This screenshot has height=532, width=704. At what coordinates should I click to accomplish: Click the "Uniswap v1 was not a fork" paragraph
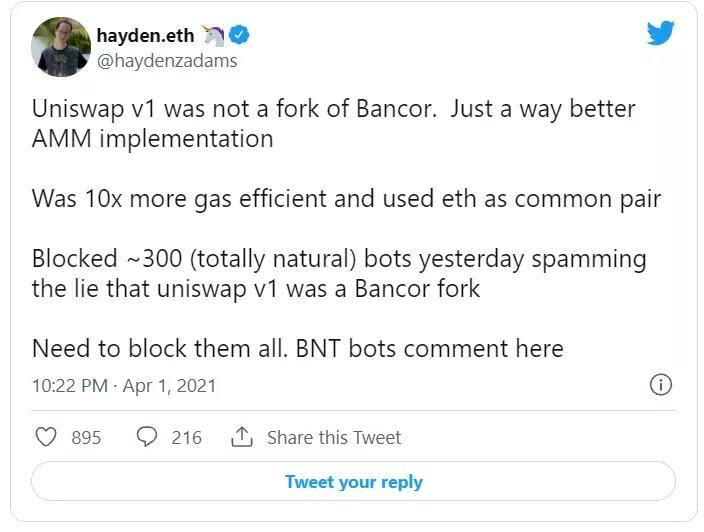click(x=333, y=124)
